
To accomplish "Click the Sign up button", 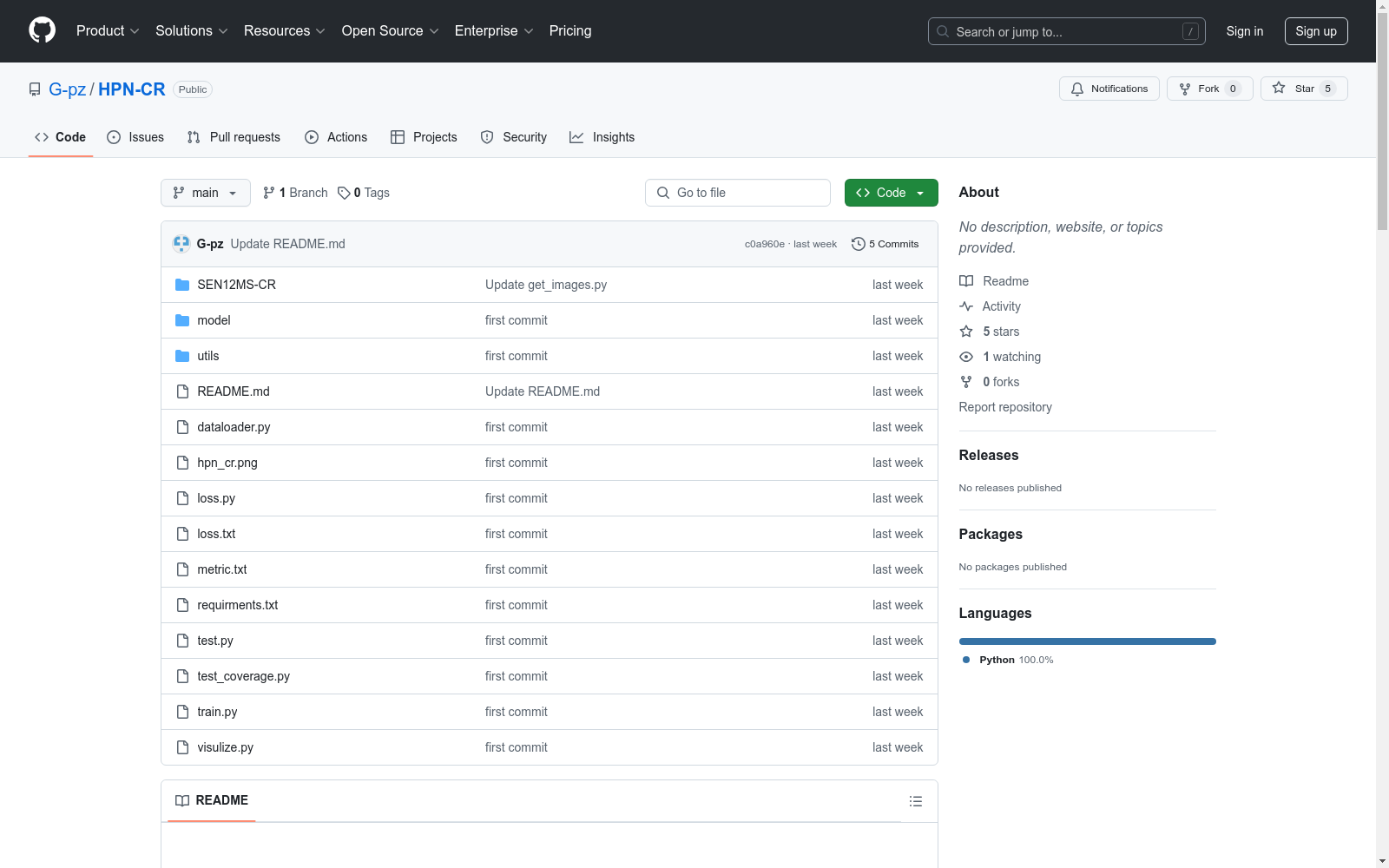I will (x=1315, y=31).
